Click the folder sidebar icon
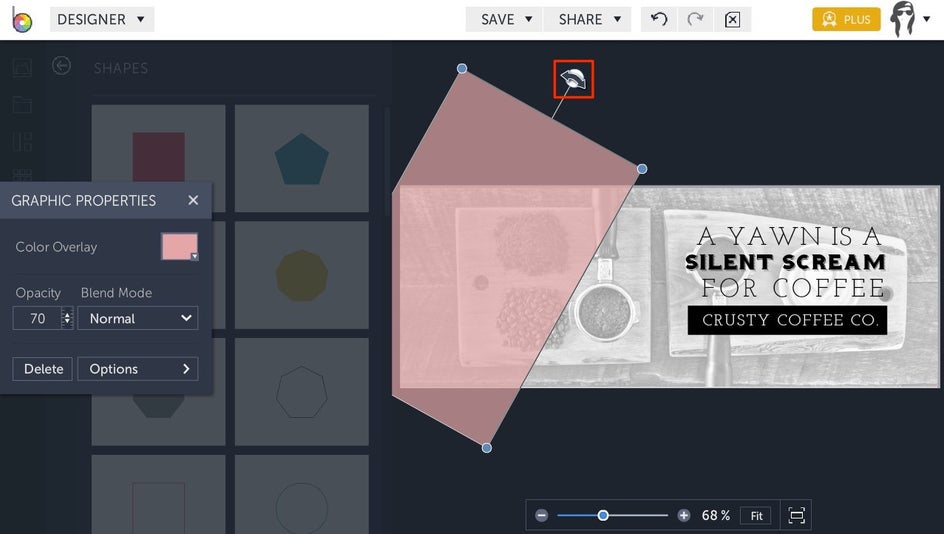944x534 pixels. [22, 105]
